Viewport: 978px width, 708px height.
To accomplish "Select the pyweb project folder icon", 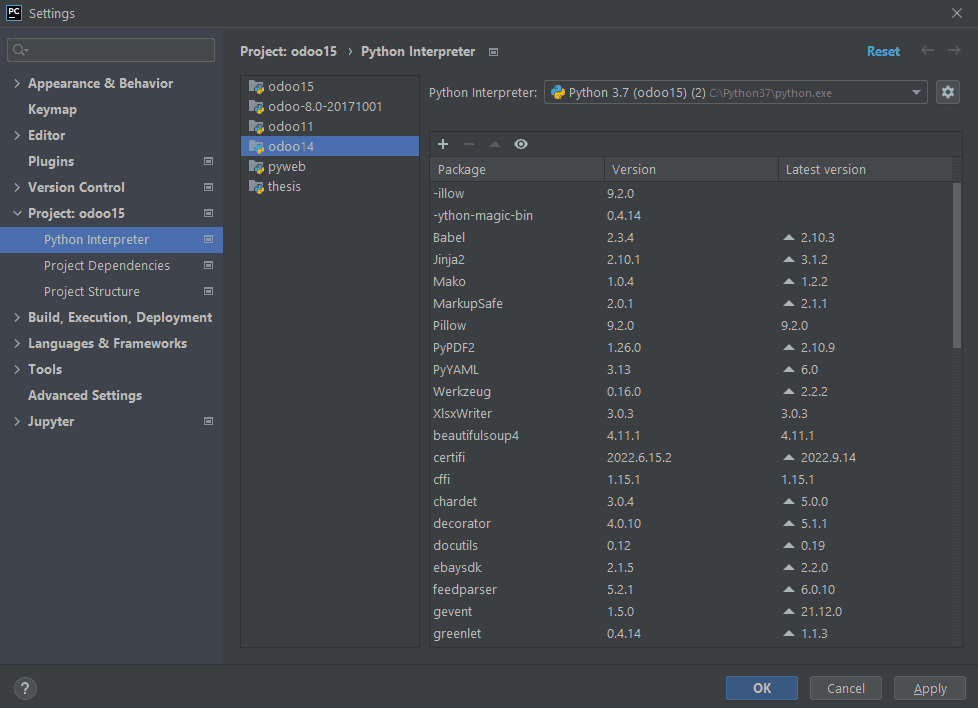I will 256,167.
